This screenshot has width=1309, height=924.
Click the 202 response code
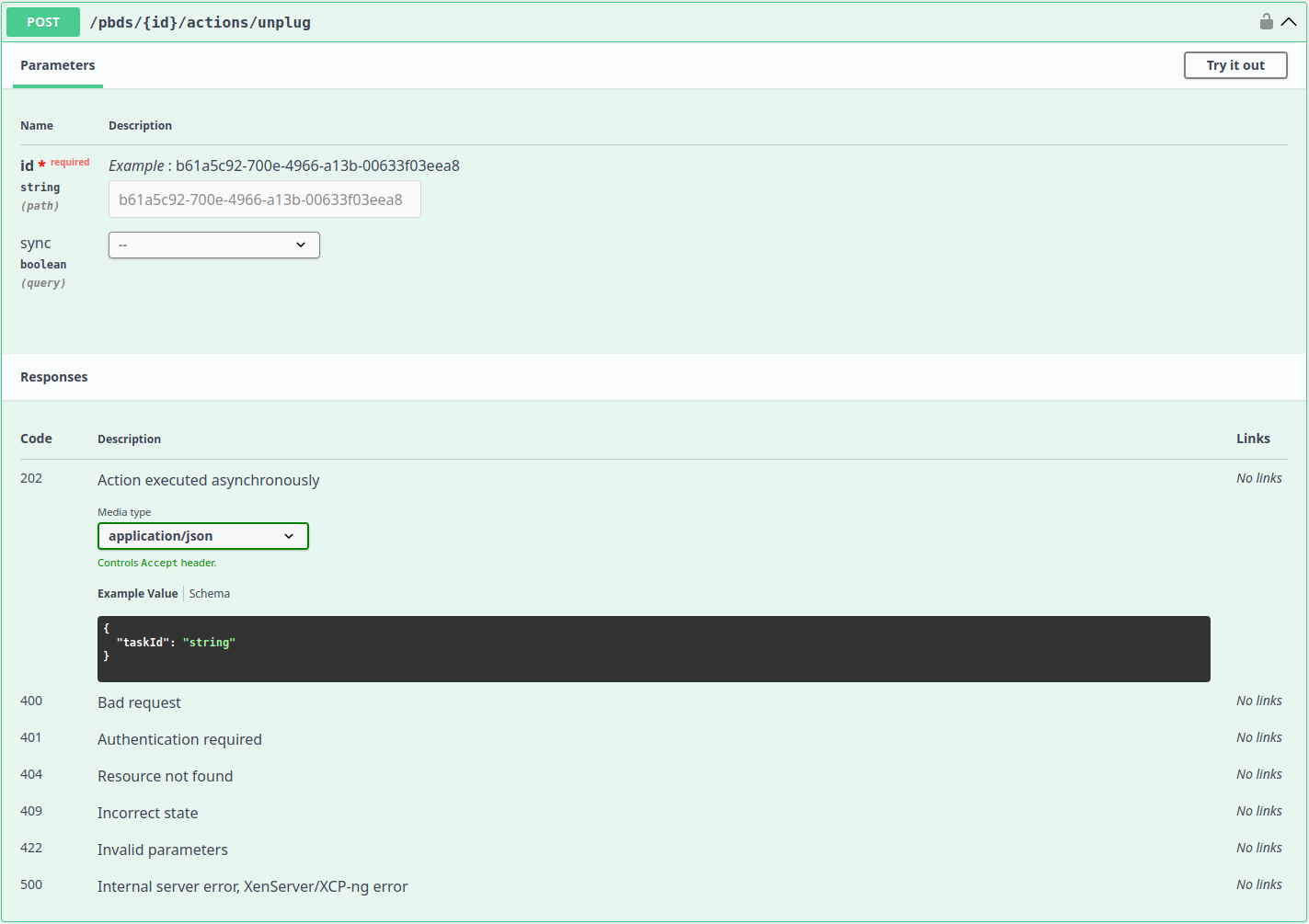[31, 478]
